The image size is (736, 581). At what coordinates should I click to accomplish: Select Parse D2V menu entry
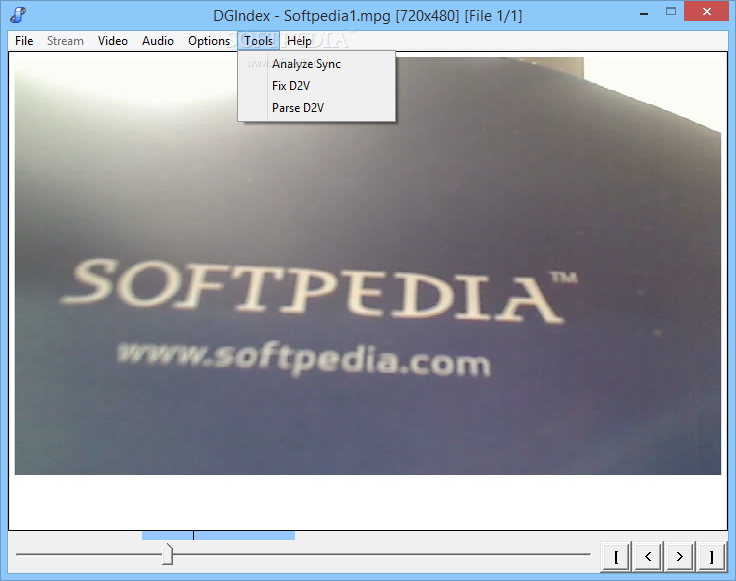coord(317,108)
